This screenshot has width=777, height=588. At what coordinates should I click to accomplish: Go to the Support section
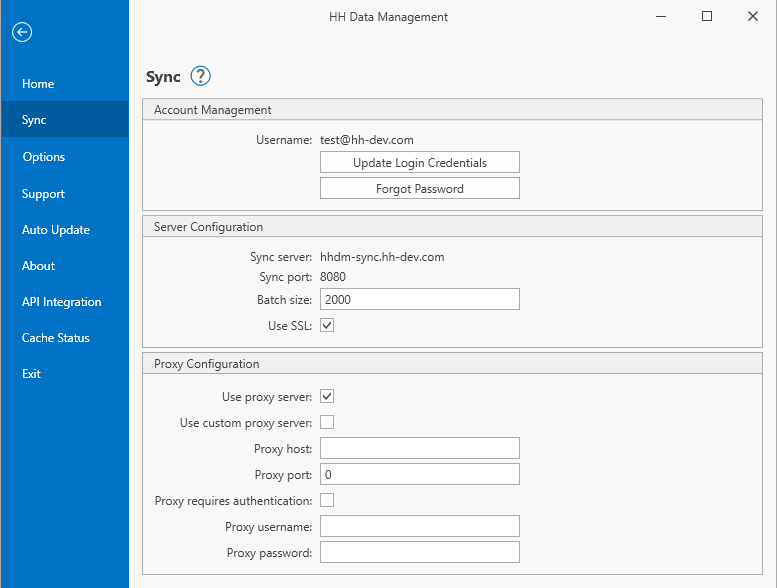click(43, 194)
